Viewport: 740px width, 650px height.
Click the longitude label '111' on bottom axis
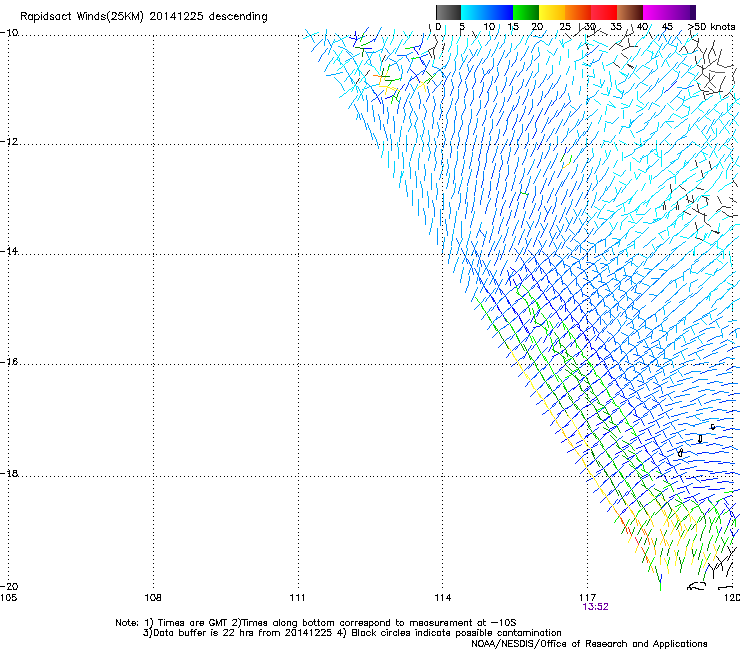pos(297,598)
